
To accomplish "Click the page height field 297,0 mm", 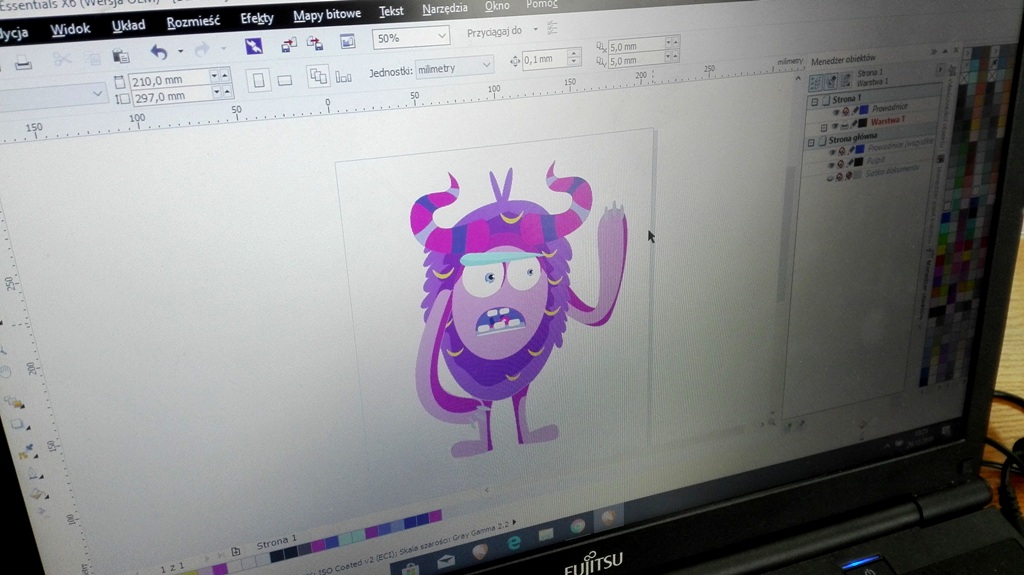I will tap(172, 97).
